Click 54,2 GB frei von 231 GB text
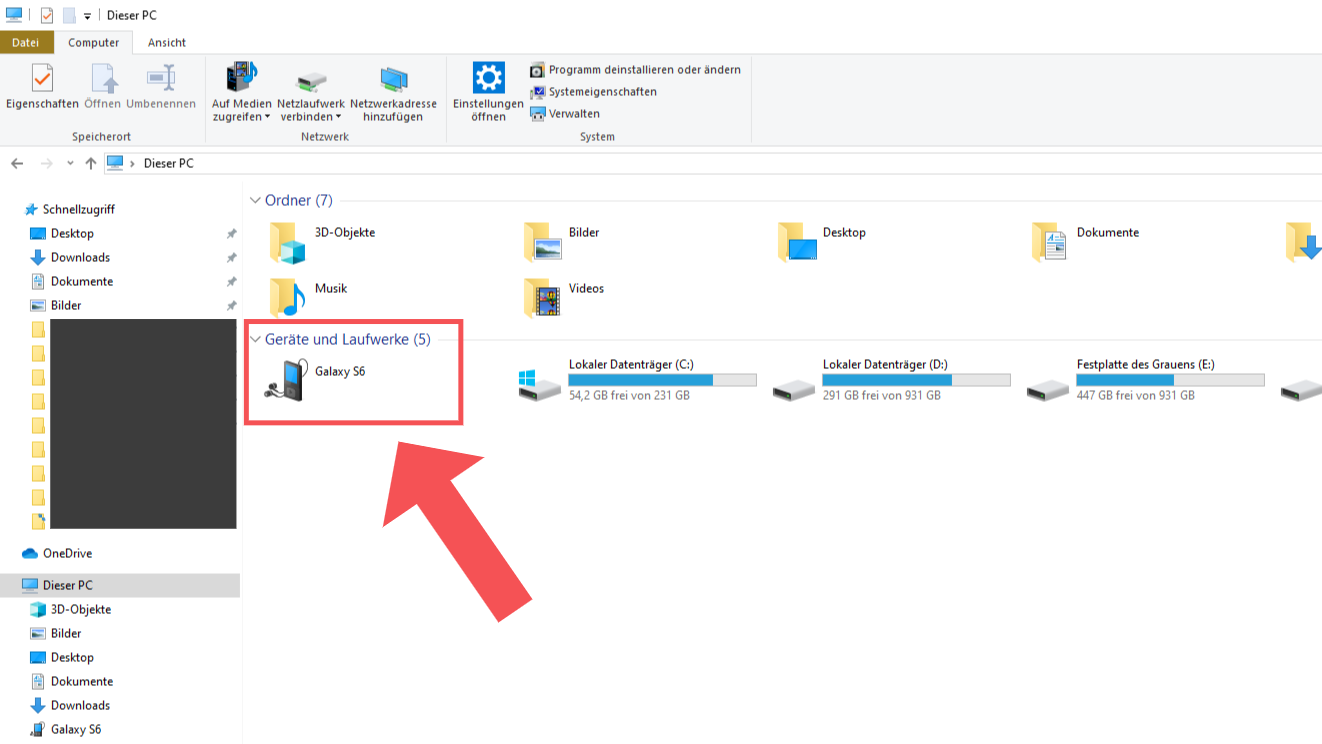Viewport: 1322px width, 744px height. [629, 396]
